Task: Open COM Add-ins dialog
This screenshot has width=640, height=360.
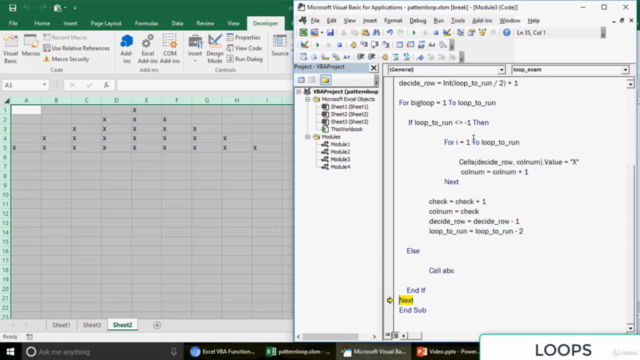Action: [170, 49]
